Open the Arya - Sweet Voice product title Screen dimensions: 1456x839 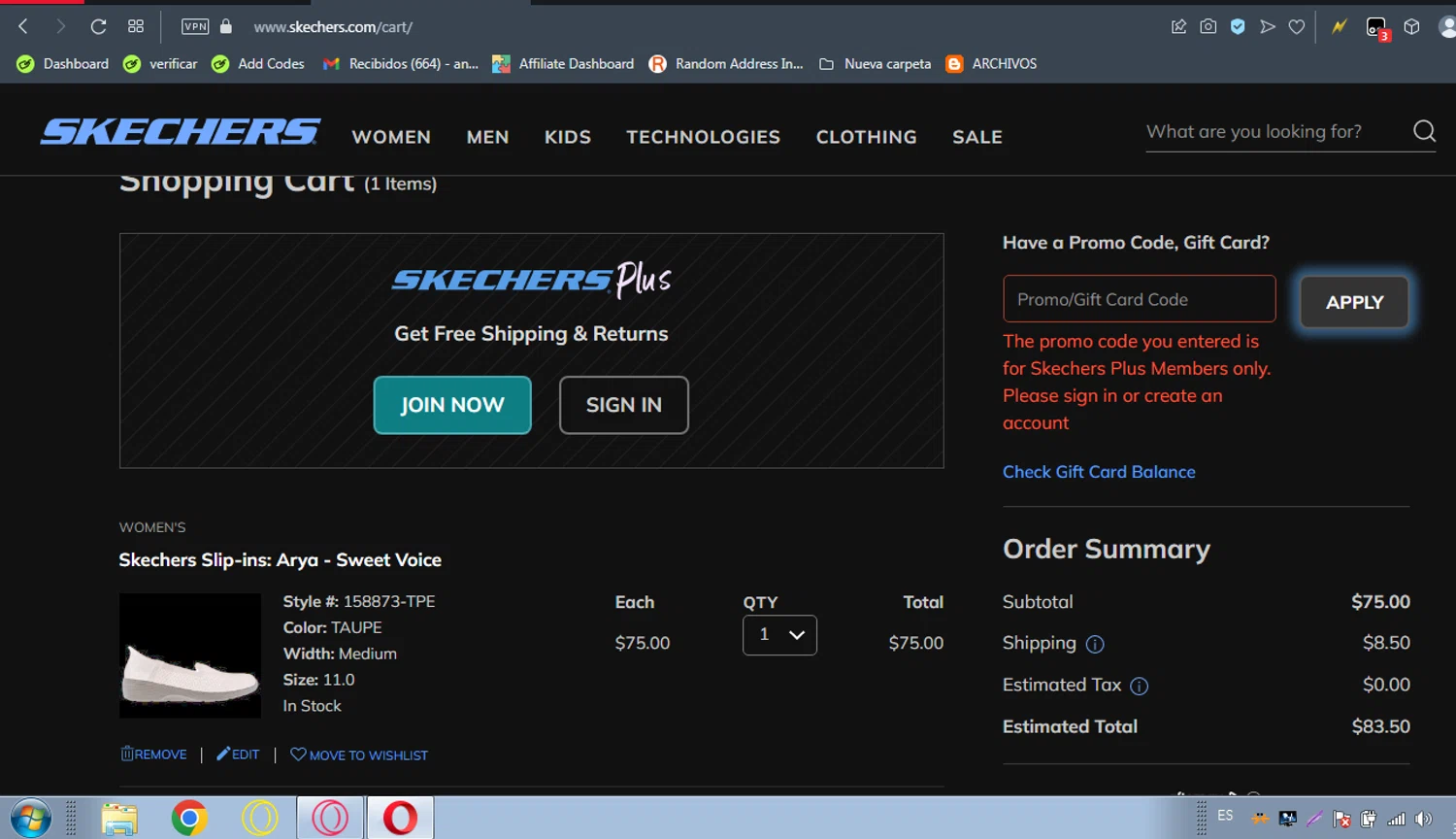pyautogui.click(x=280, y=560)
